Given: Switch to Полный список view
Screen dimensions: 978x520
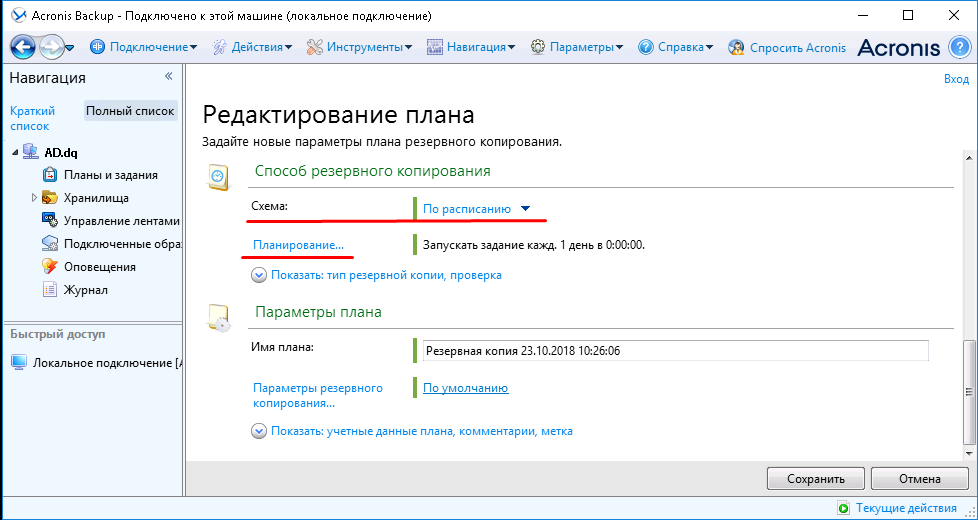Looking at the screenshot, I should [x=130, y=111].
